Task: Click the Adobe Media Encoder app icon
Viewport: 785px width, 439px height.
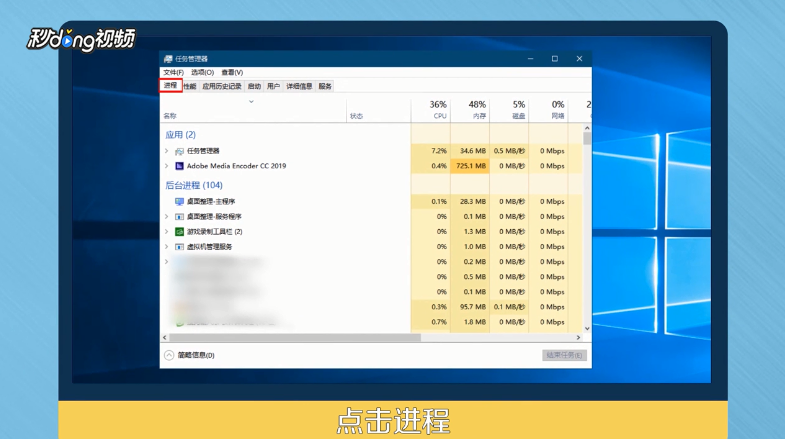Action: pyautogui.click(x=179, y=166)
